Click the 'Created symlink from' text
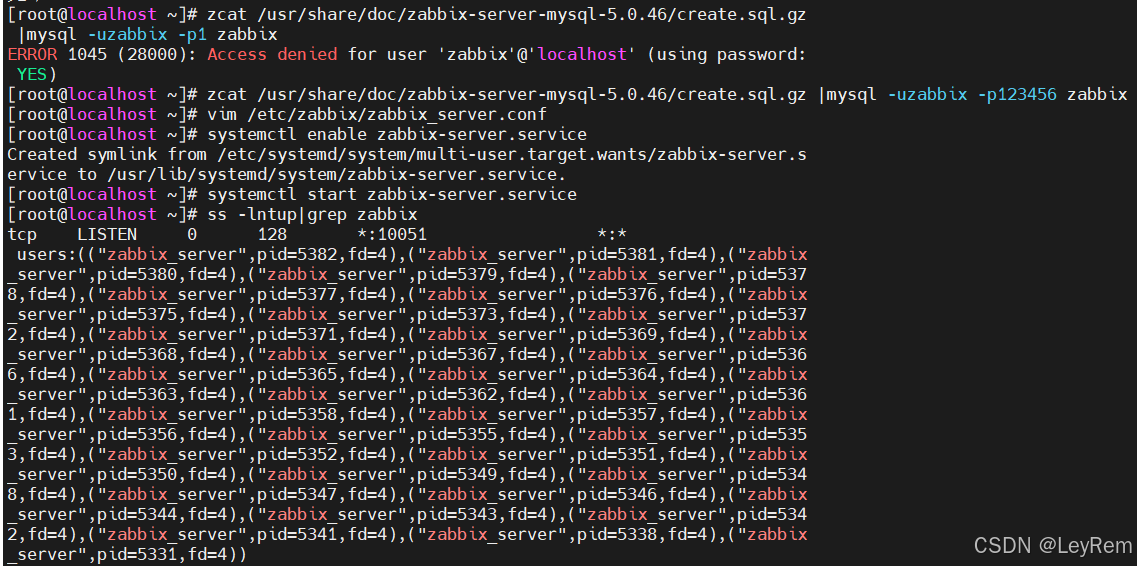 (107, 154)
